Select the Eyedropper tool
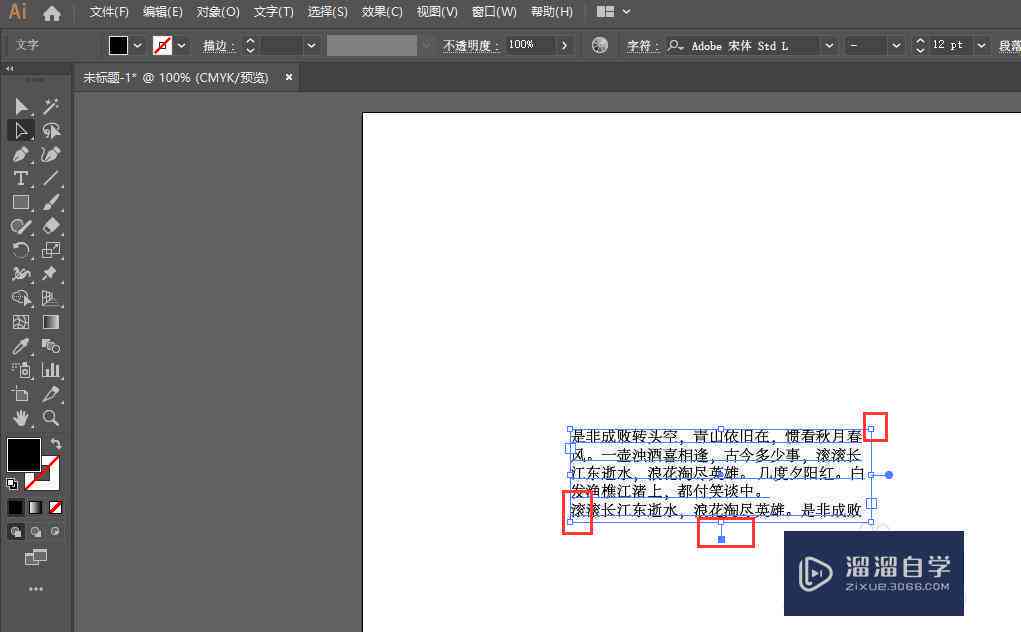The width and height of the screenshot is (1021, 632). coord(21,346)
